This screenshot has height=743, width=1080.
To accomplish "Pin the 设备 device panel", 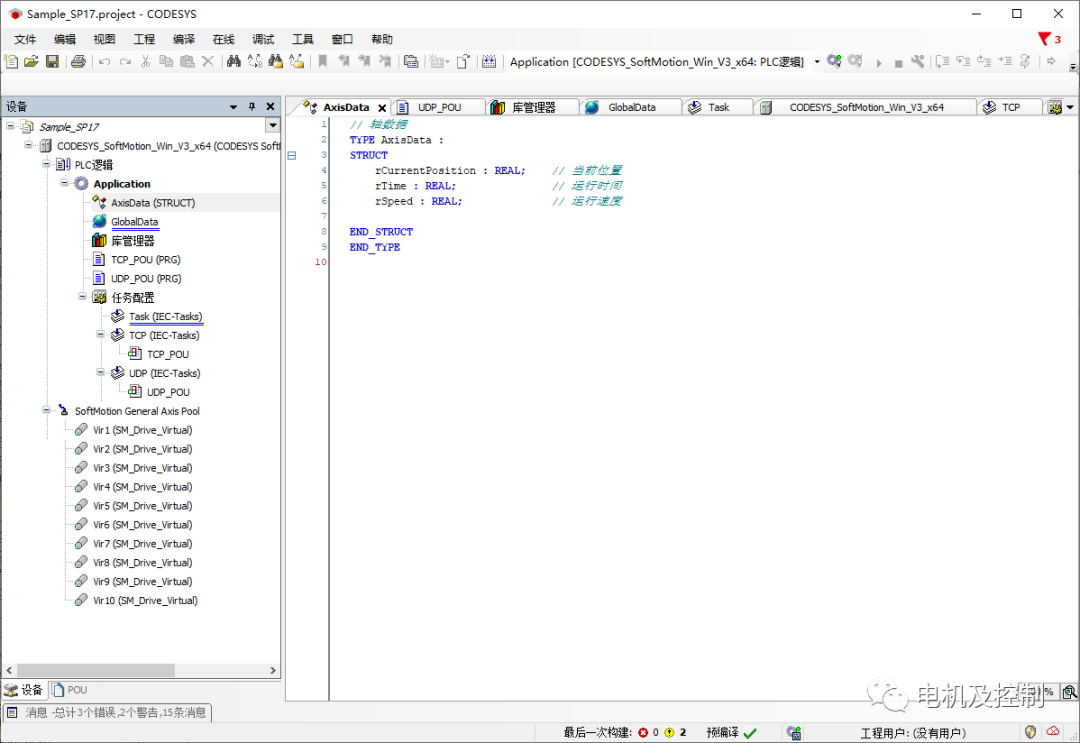I will coord(252,107).
